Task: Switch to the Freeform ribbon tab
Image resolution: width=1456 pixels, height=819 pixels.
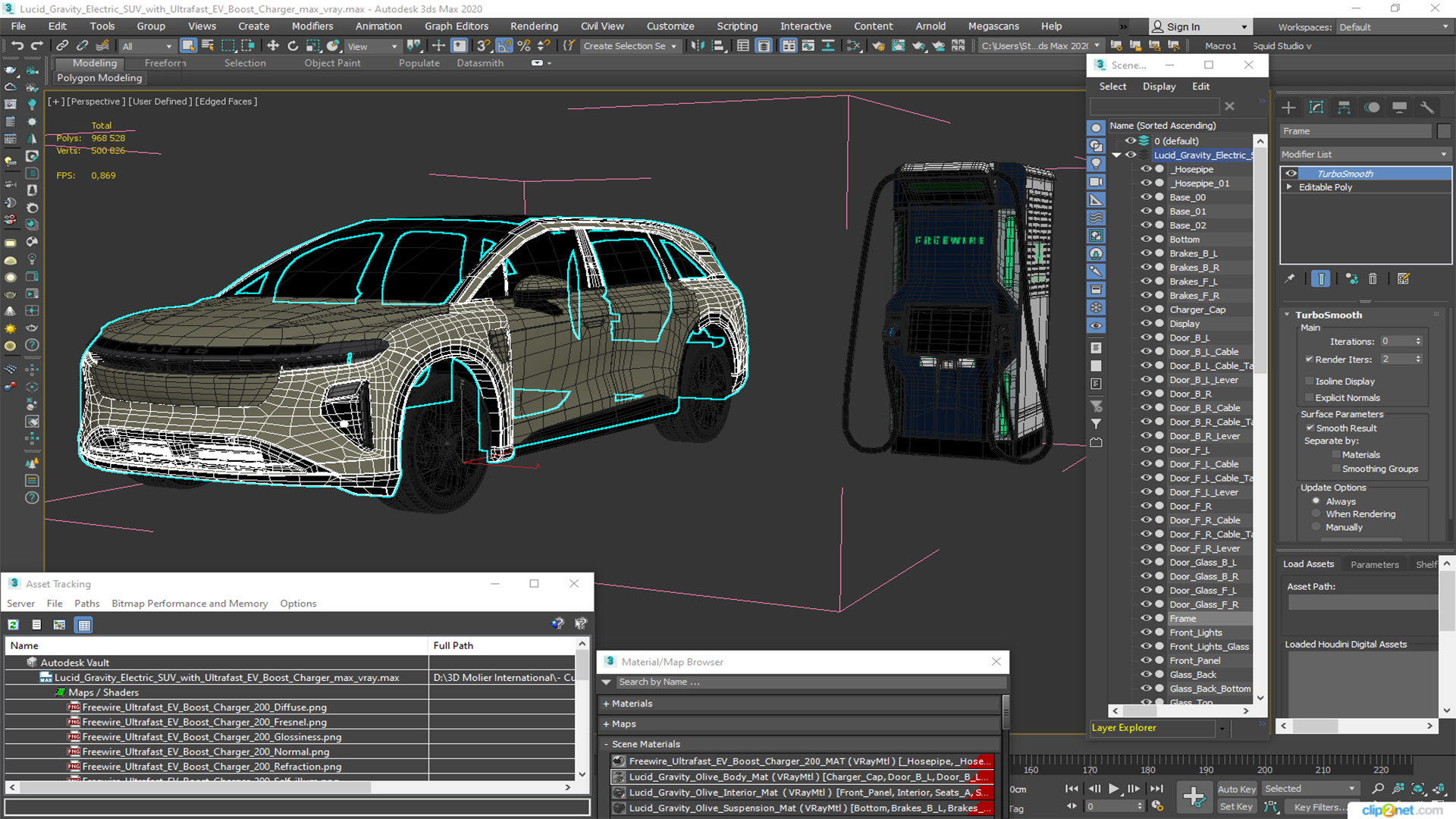Action: [165, 63]
